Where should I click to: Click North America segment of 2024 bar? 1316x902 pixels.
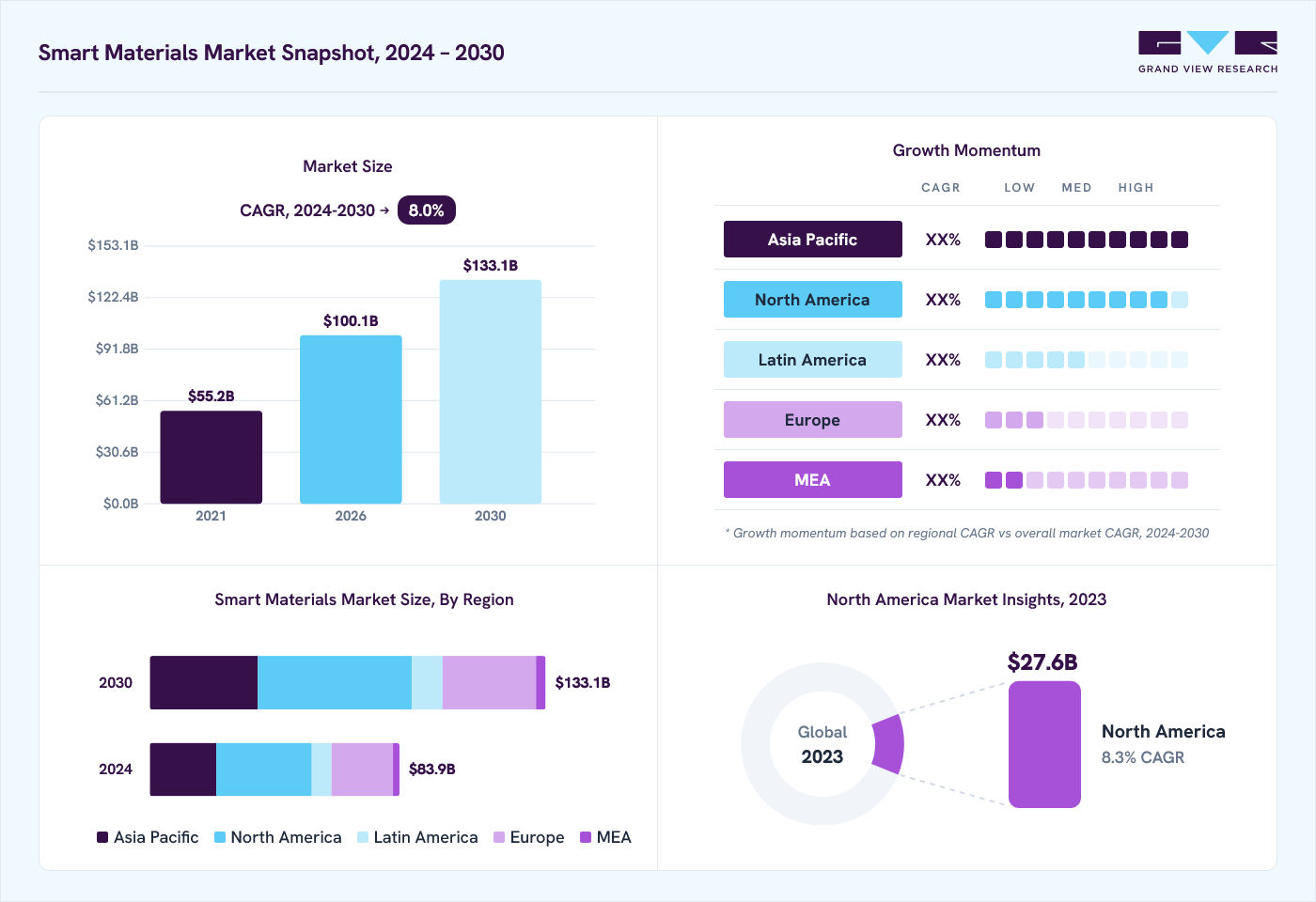(x=264, y=770)
